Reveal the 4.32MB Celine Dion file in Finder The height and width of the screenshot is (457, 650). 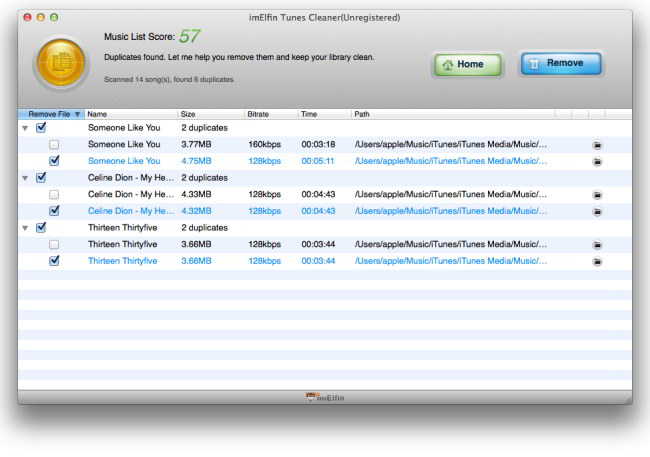point(597,211)
